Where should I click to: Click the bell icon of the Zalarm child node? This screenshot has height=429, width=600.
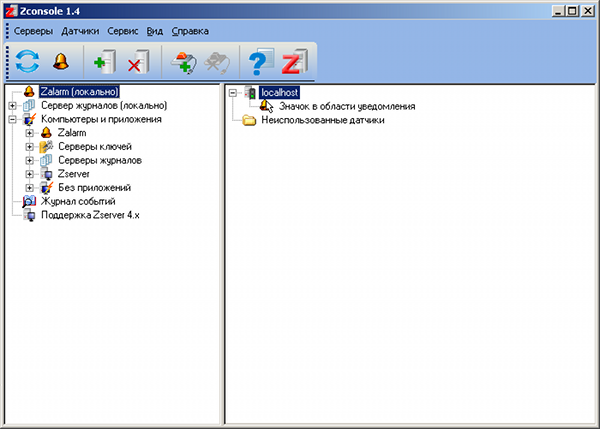[46, 133]
